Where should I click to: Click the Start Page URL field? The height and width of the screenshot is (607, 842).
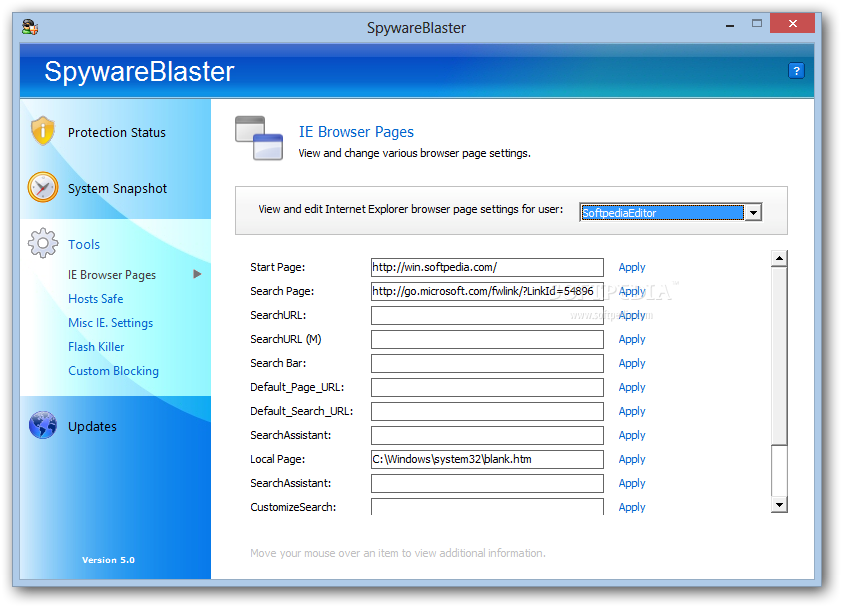click(487, 267)
